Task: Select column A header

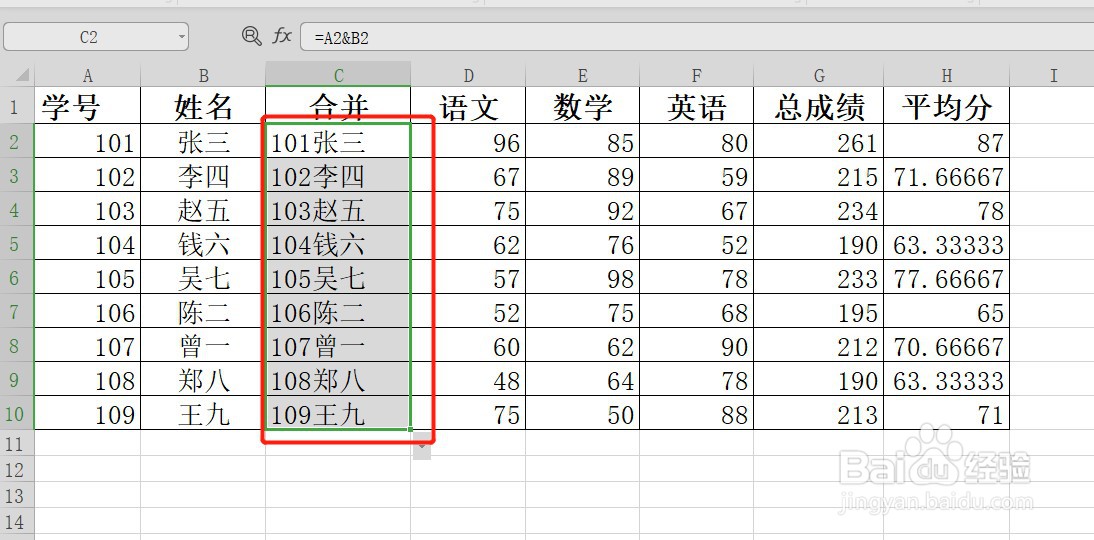Action: click(87, 75)
